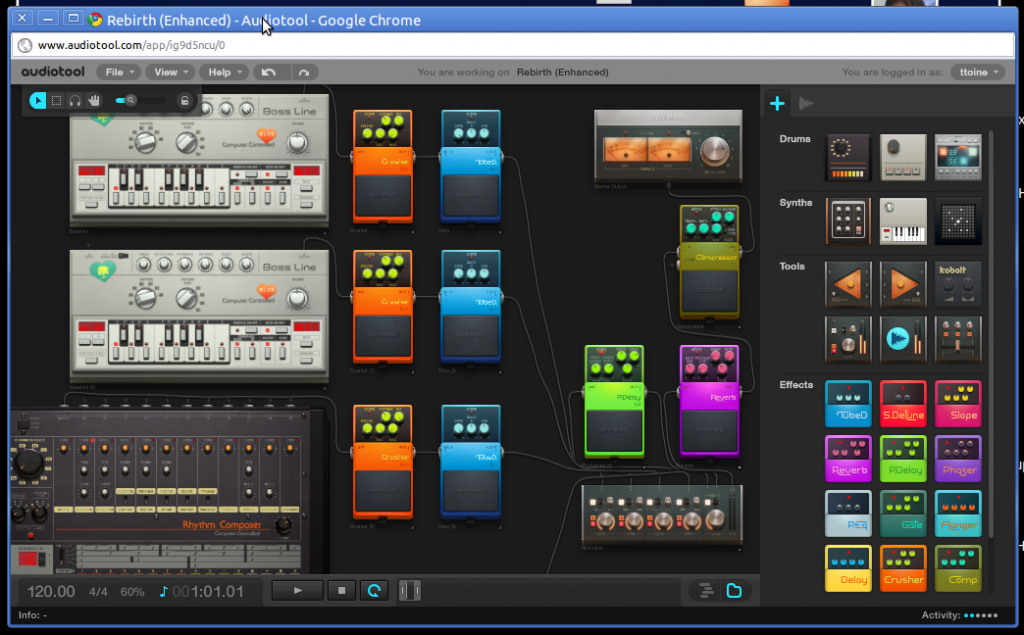Add the audio track tool with blue play icon
The height and width of the screenshot is (635, 1024).
[x=903, y=339]
